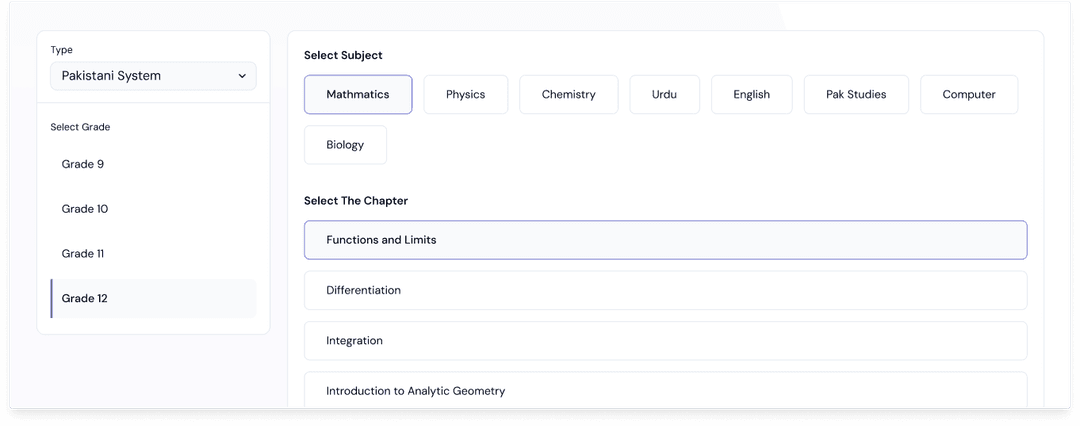Select the Urdu subject
This screenshot has height=426, width=1080.
(x=664, y=95)
